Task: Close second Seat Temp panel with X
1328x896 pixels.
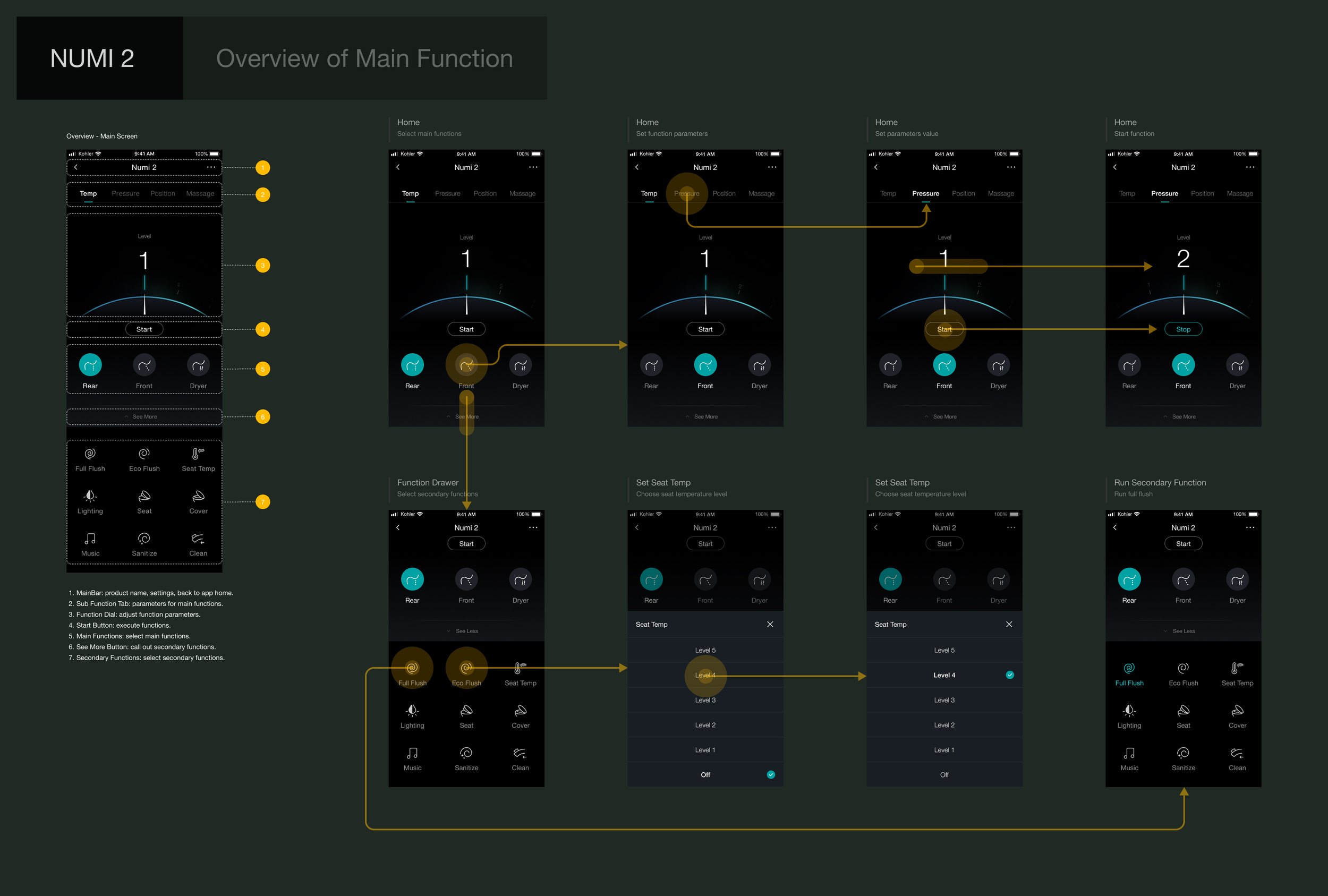Action: coord(1009,625)
